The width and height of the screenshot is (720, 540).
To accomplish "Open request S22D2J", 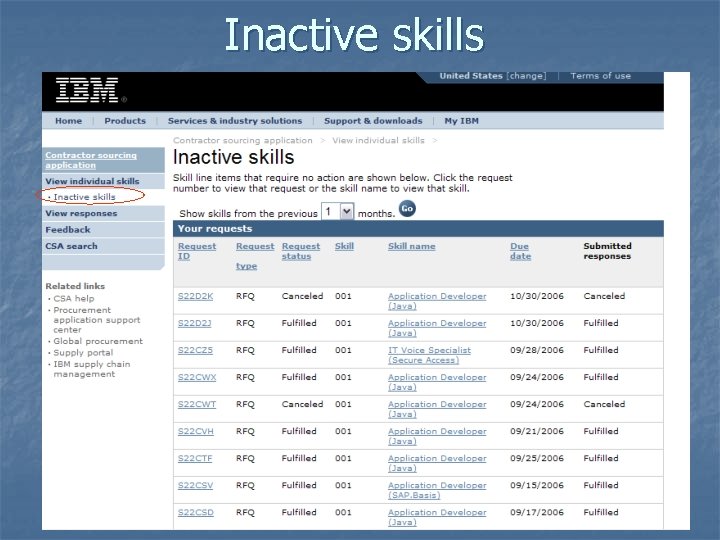I will coord(195,323).
